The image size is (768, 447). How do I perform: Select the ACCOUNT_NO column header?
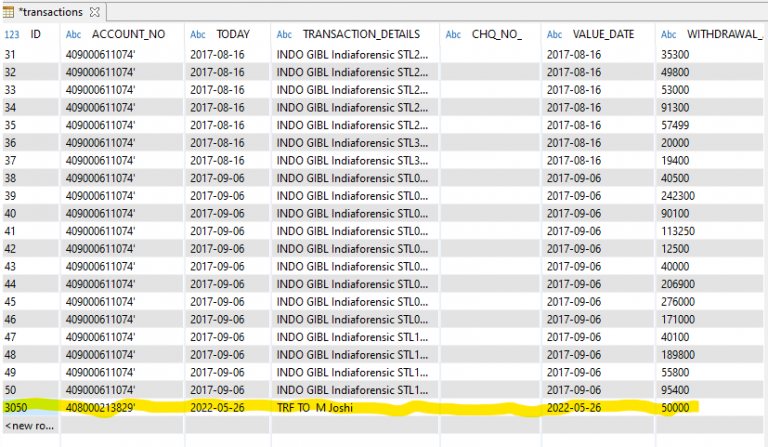[128, 34]
